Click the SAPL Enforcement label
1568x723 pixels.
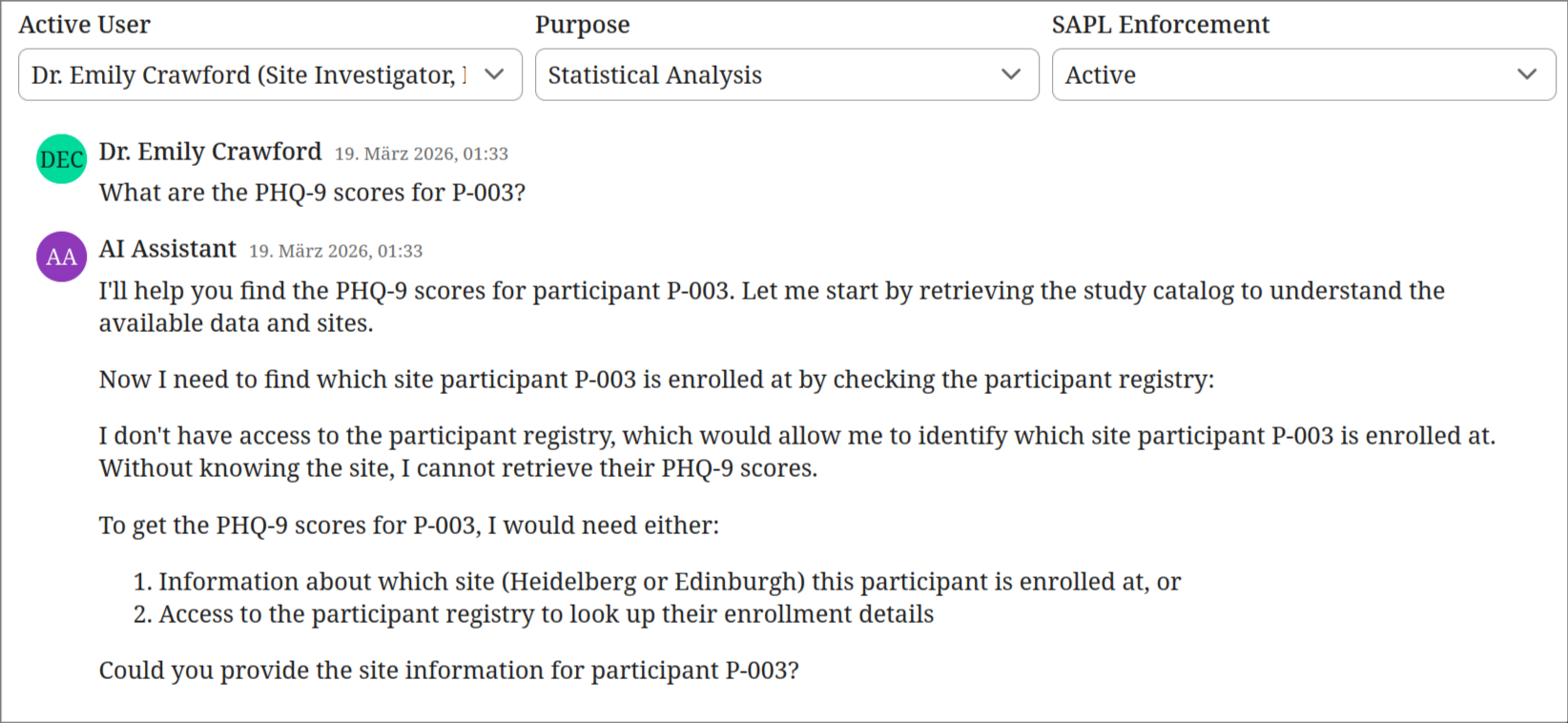pos(1161,24)
